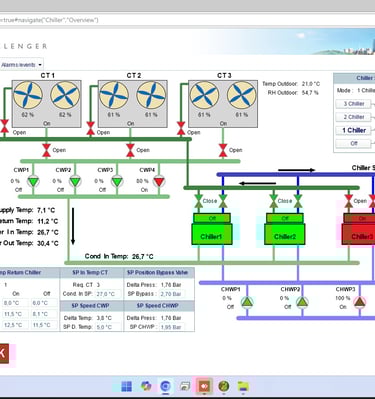Click the CWP4 red pump icon

pos(159,181)
